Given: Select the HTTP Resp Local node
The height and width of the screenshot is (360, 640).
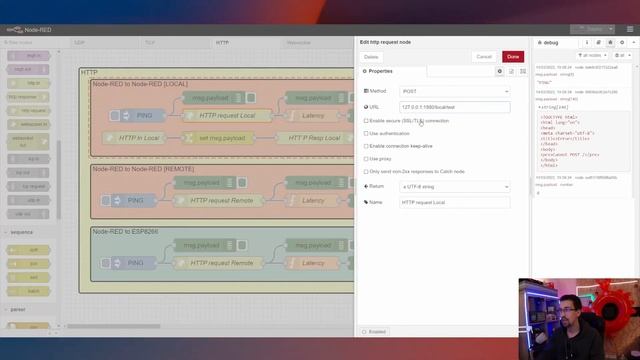Looking at the screenshot, I should [314, 138].
